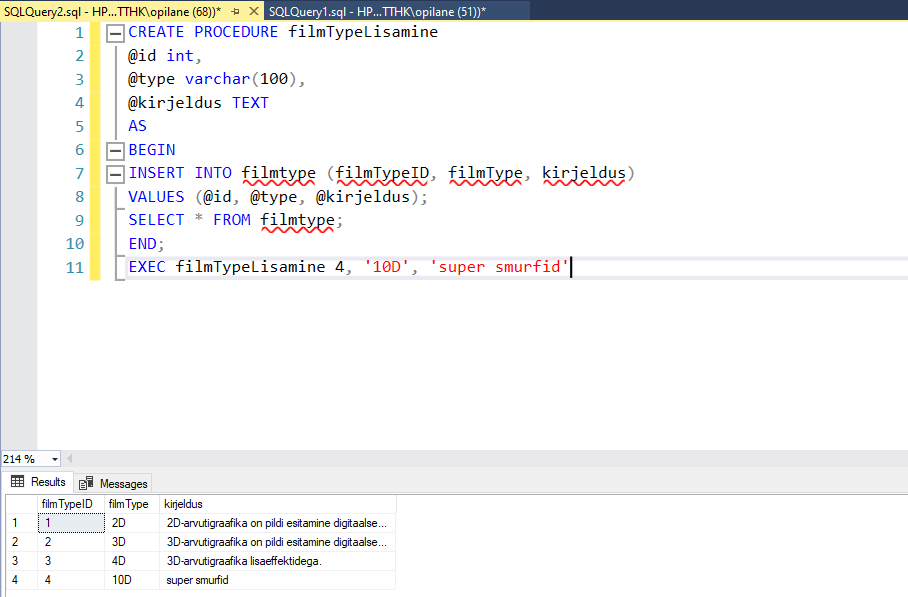Switch to the SQLQuery1.sql tab
The image size is (908, 597).
[x=375, y=10]
